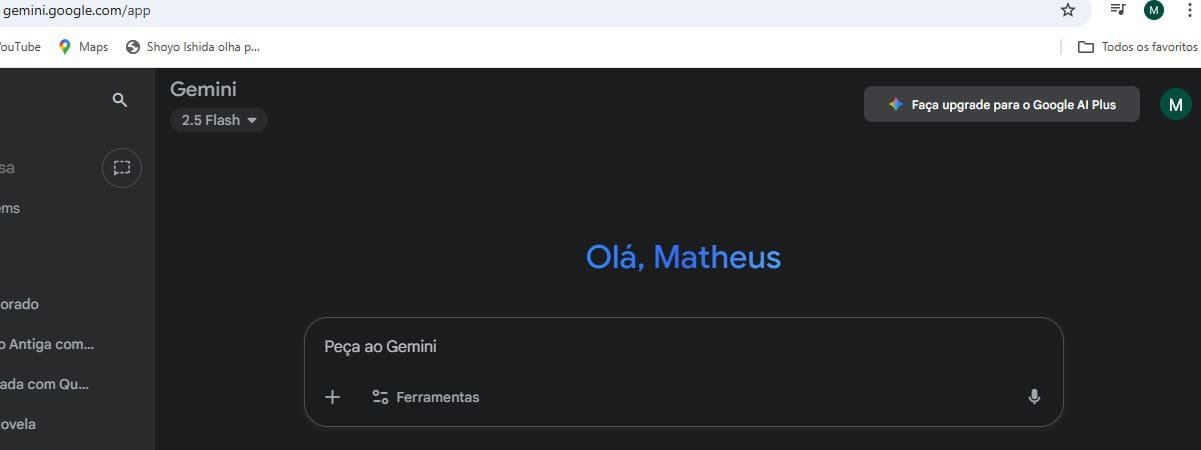Open the Shoyo Ishida bookmark
Viewport: 1201px width, 450px height.
[193, 47]
